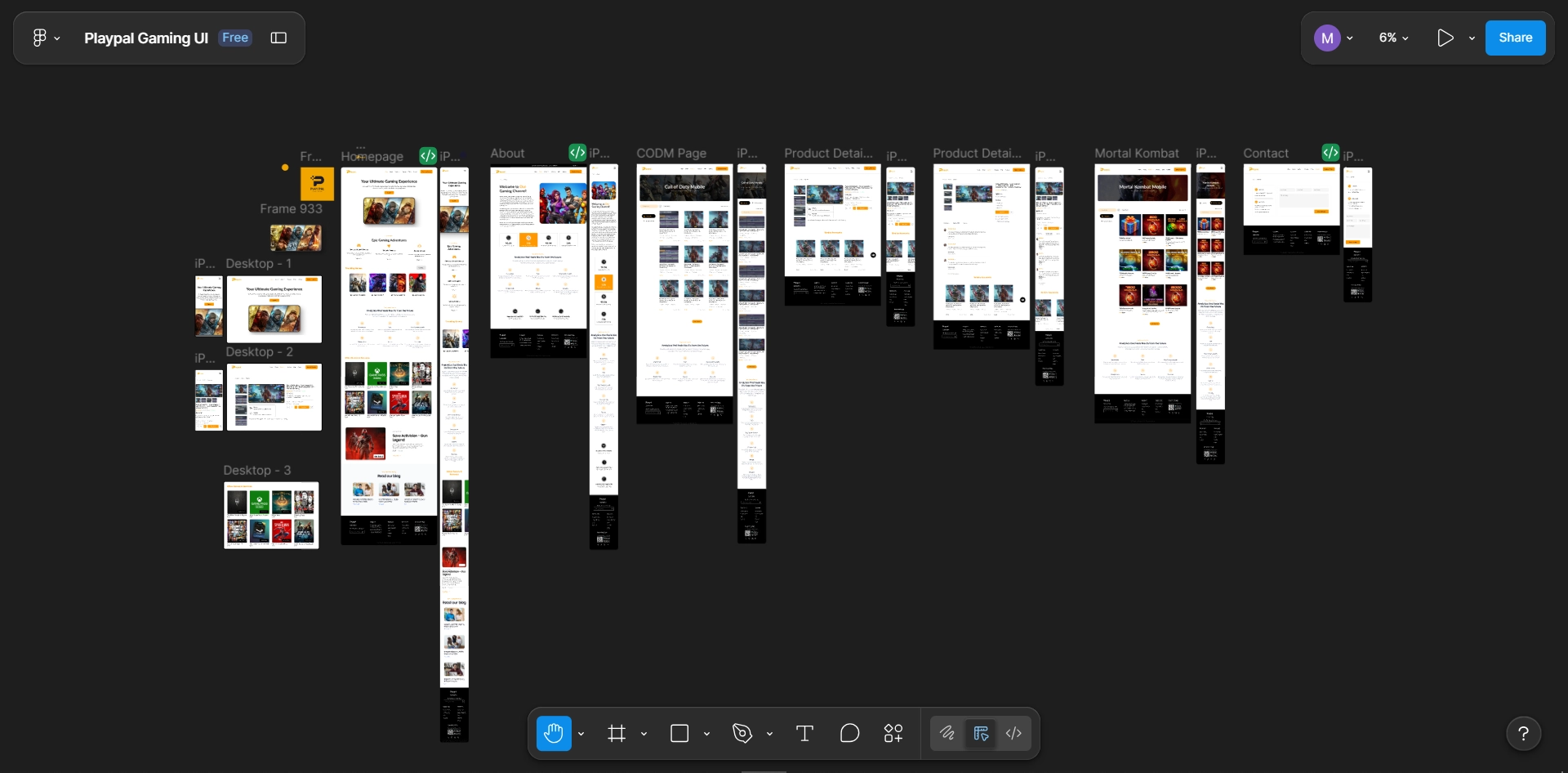1568x773 pixels.
Task: Expand the presentation options chevron
Action: [x=1472, y=38]
